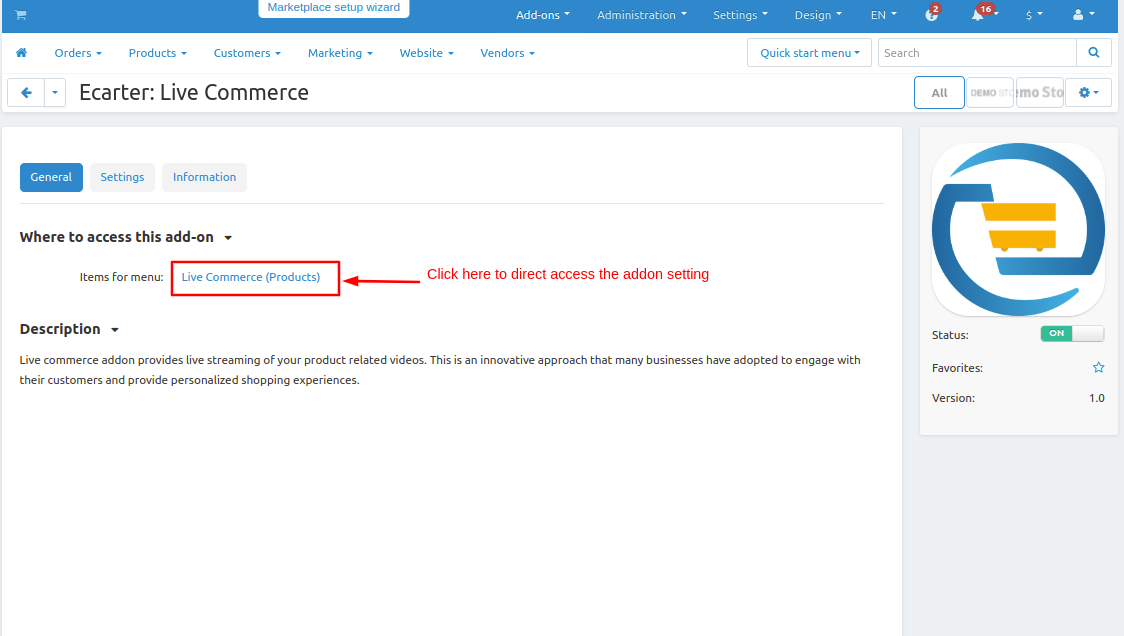Select the first DEMO storefront button

(990, 93)
